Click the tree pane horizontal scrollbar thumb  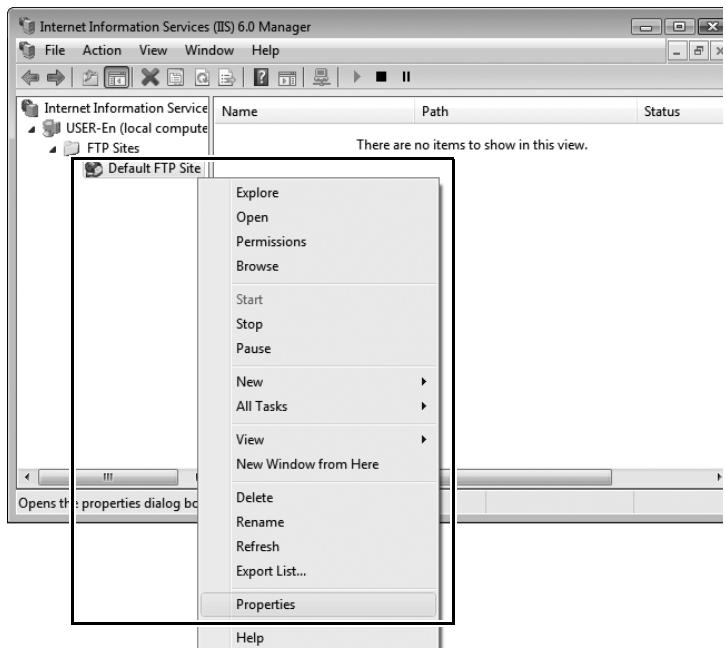[108, 477]
